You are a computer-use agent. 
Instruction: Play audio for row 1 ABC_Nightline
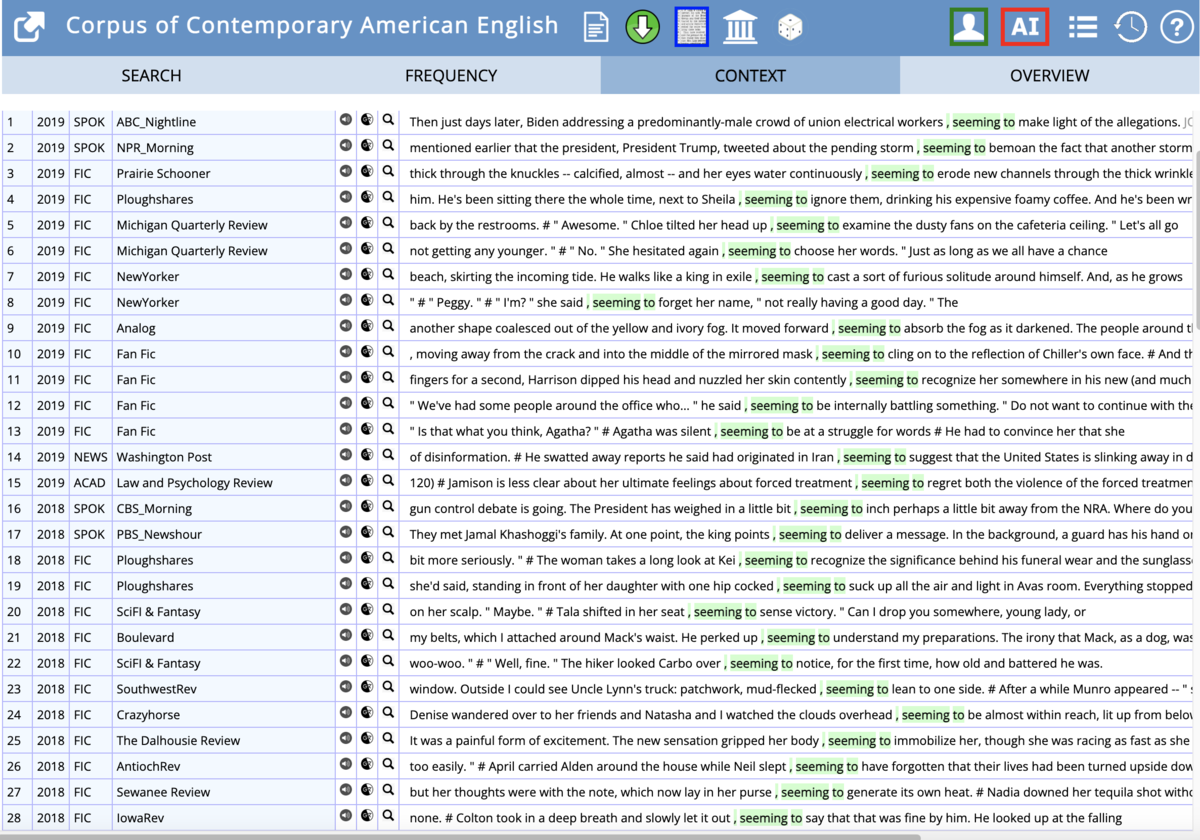click(345, 120)
